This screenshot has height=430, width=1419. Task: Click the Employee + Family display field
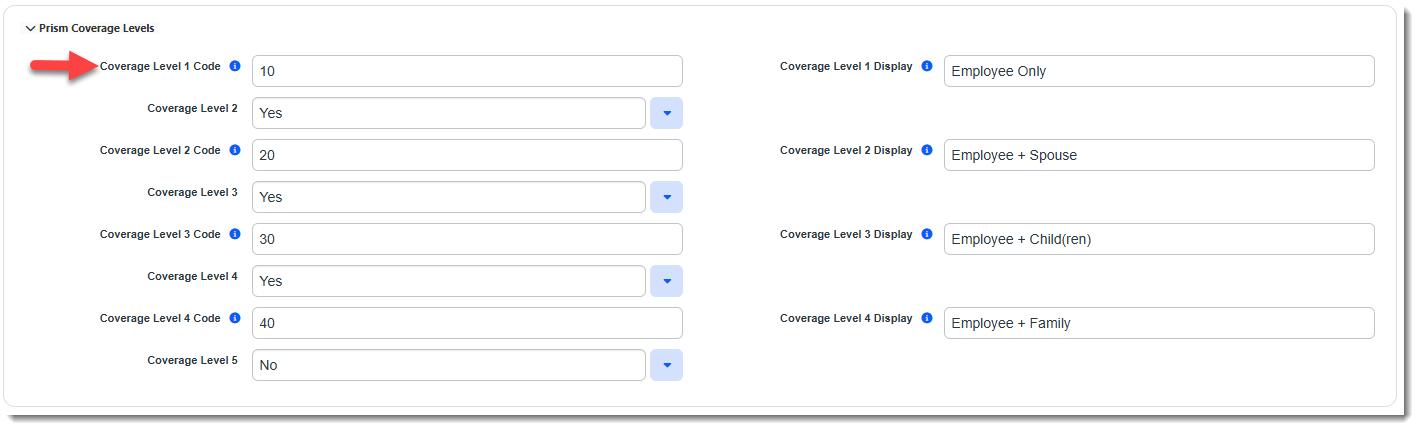pos(1159,323)
